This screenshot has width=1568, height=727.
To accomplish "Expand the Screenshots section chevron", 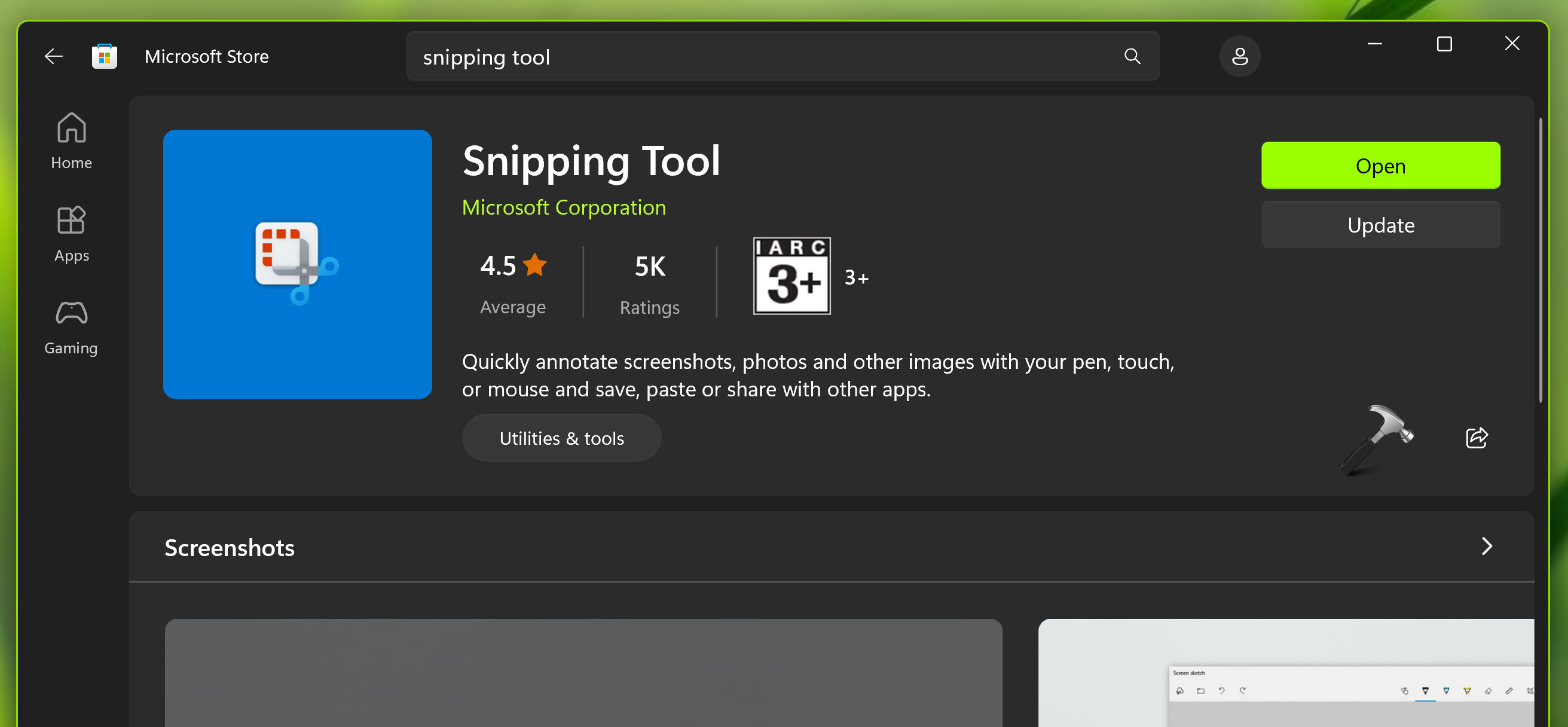I will (1487, 546).
